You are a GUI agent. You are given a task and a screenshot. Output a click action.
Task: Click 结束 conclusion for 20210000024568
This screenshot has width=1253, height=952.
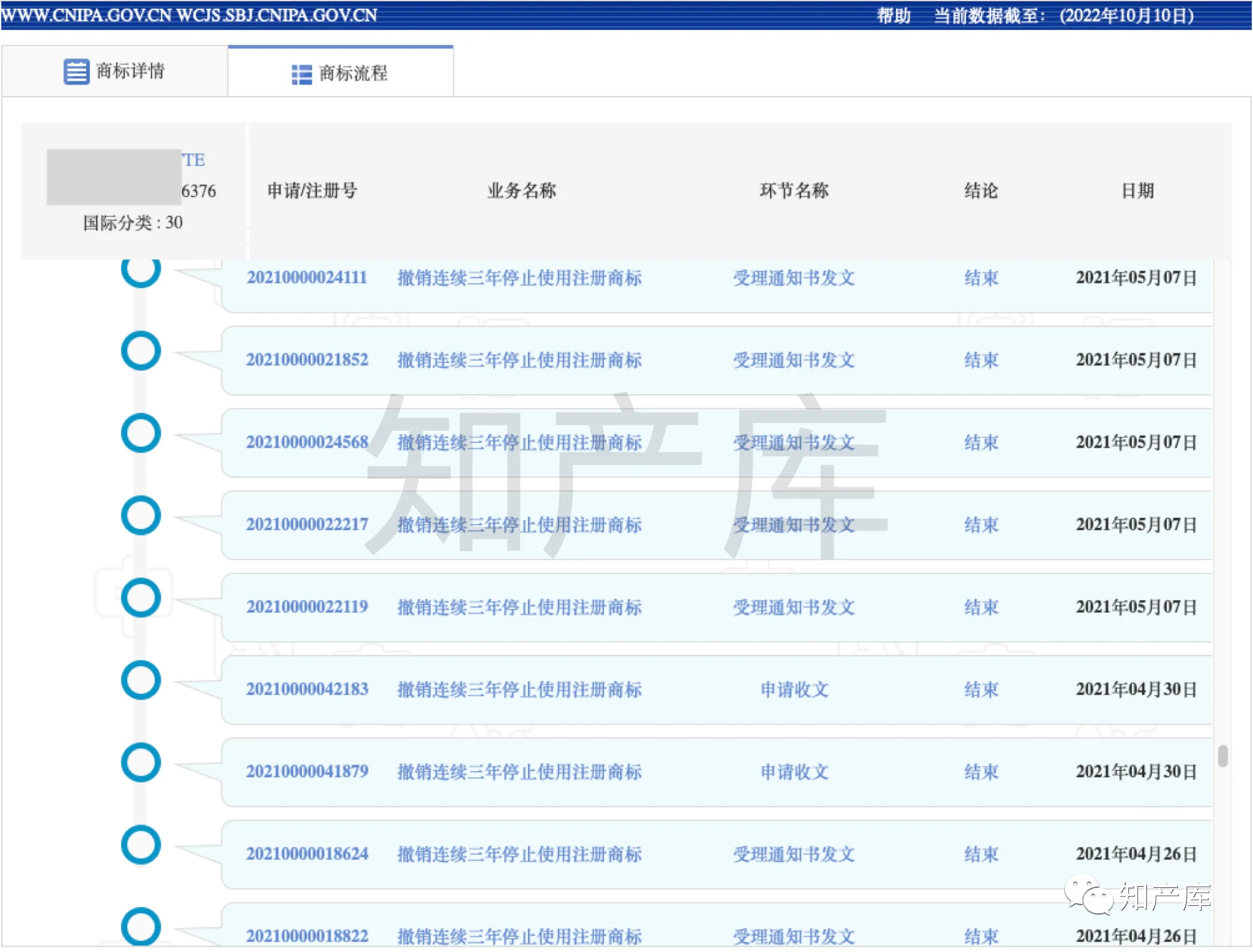(981, 442)
